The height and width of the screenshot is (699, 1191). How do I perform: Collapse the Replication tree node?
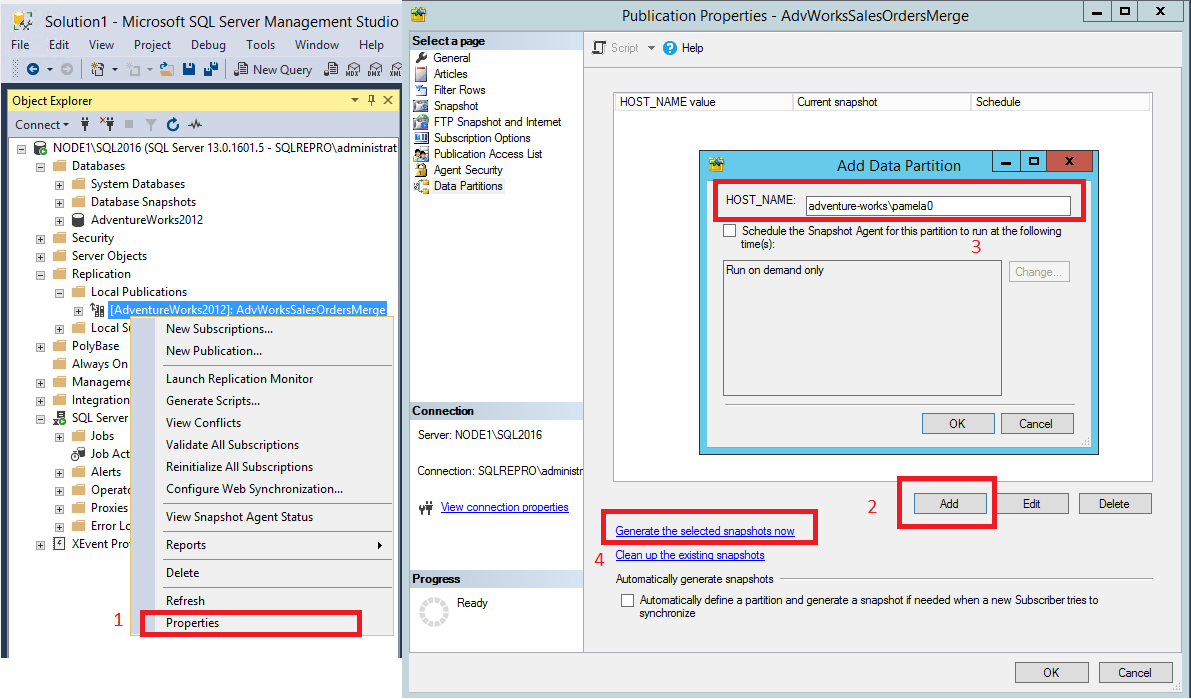click(40, 273)
